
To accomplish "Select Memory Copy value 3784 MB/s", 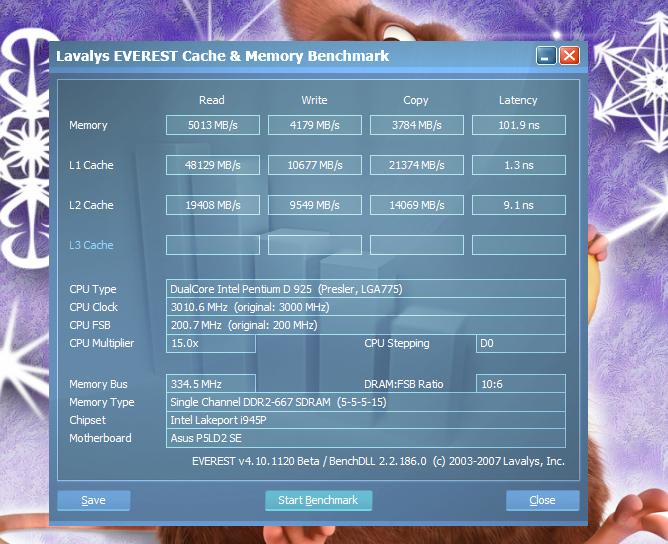I will [417, 125].
